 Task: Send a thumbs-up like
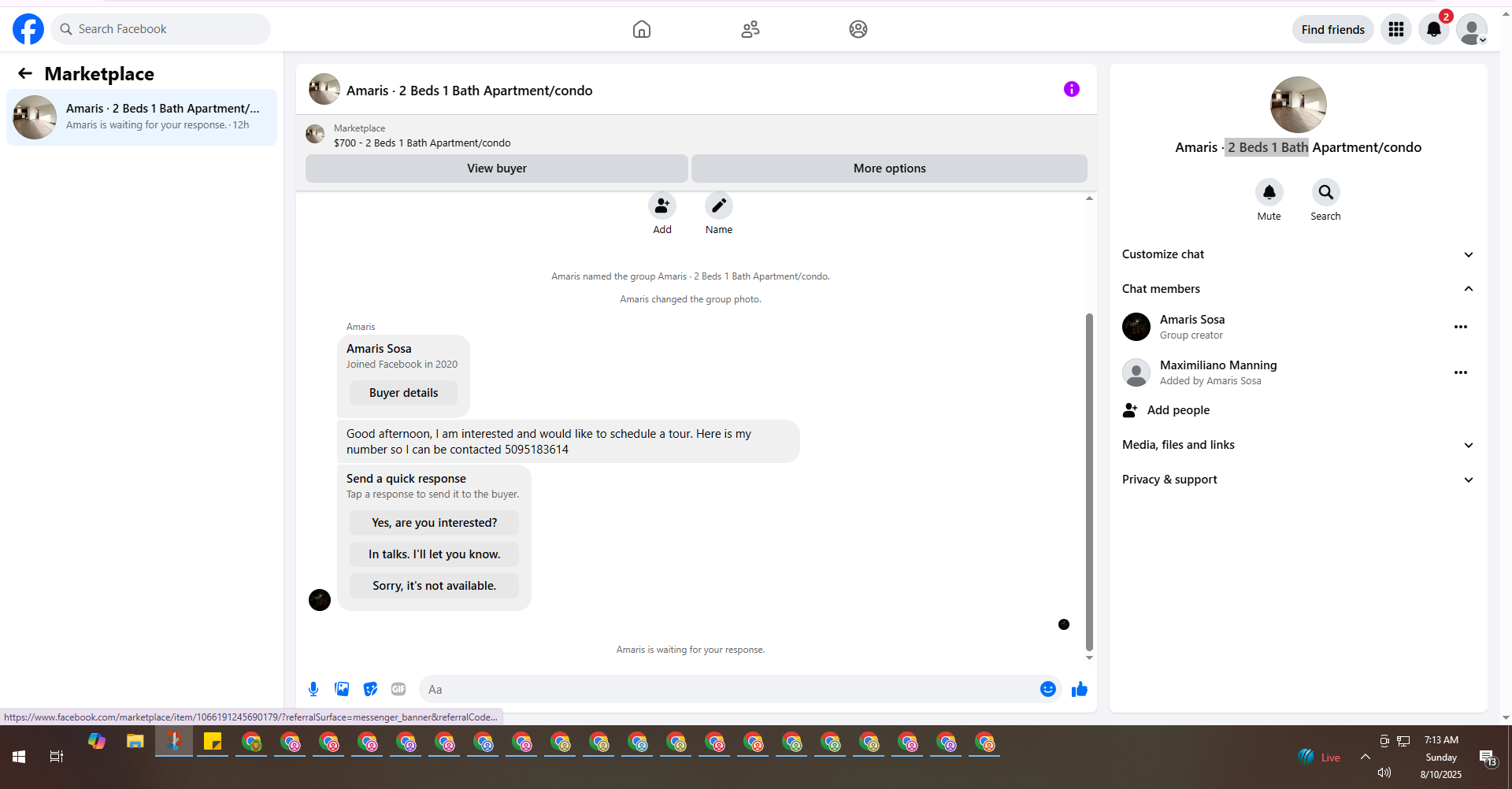click(1080, 689)
